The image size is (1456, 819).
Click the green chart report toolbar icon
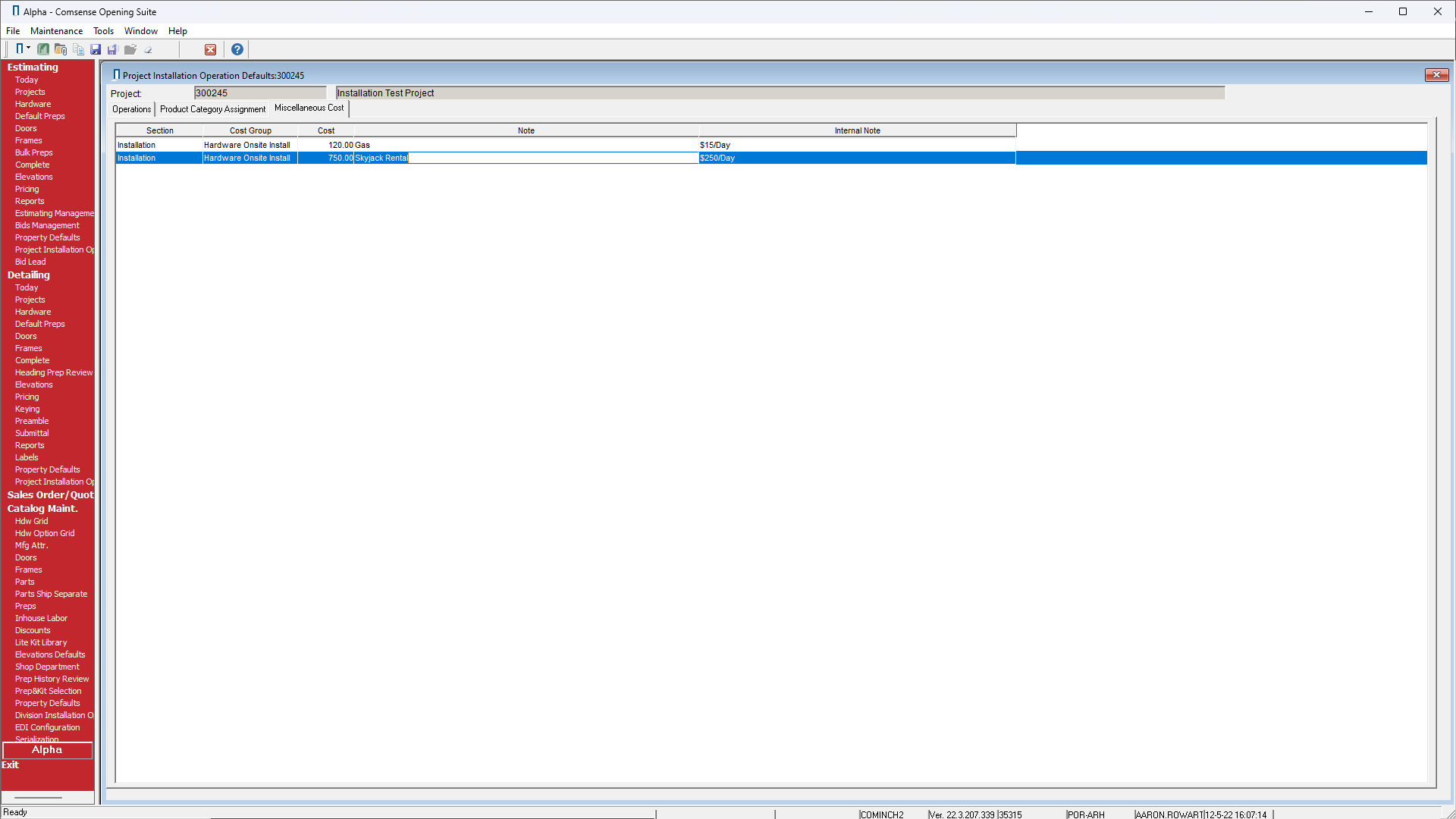coord(43,49)
